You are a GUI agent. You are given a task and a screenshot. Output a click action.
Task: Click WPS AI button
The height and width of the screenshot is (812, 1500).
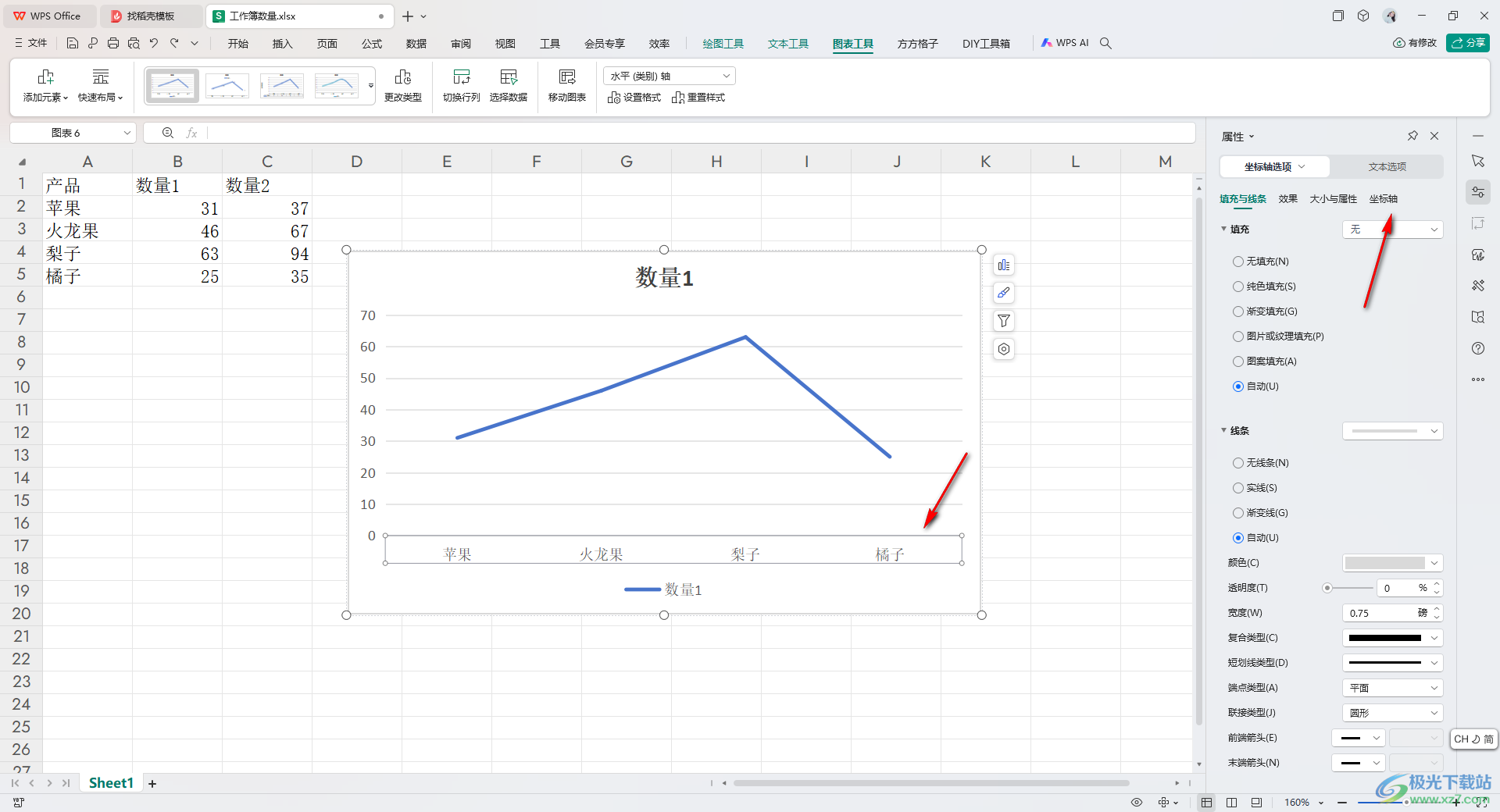1065,43
